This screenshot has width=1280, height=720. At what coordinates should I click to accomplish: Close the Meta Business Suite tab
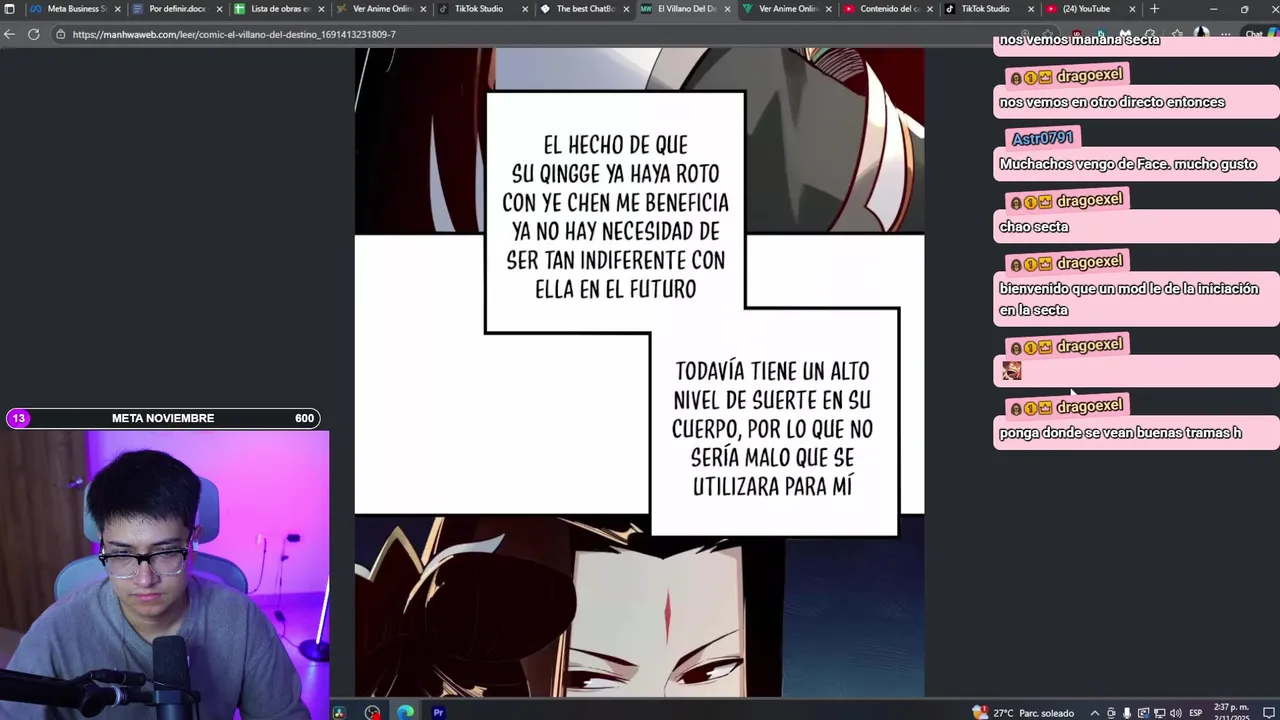[x=117, y=9]
